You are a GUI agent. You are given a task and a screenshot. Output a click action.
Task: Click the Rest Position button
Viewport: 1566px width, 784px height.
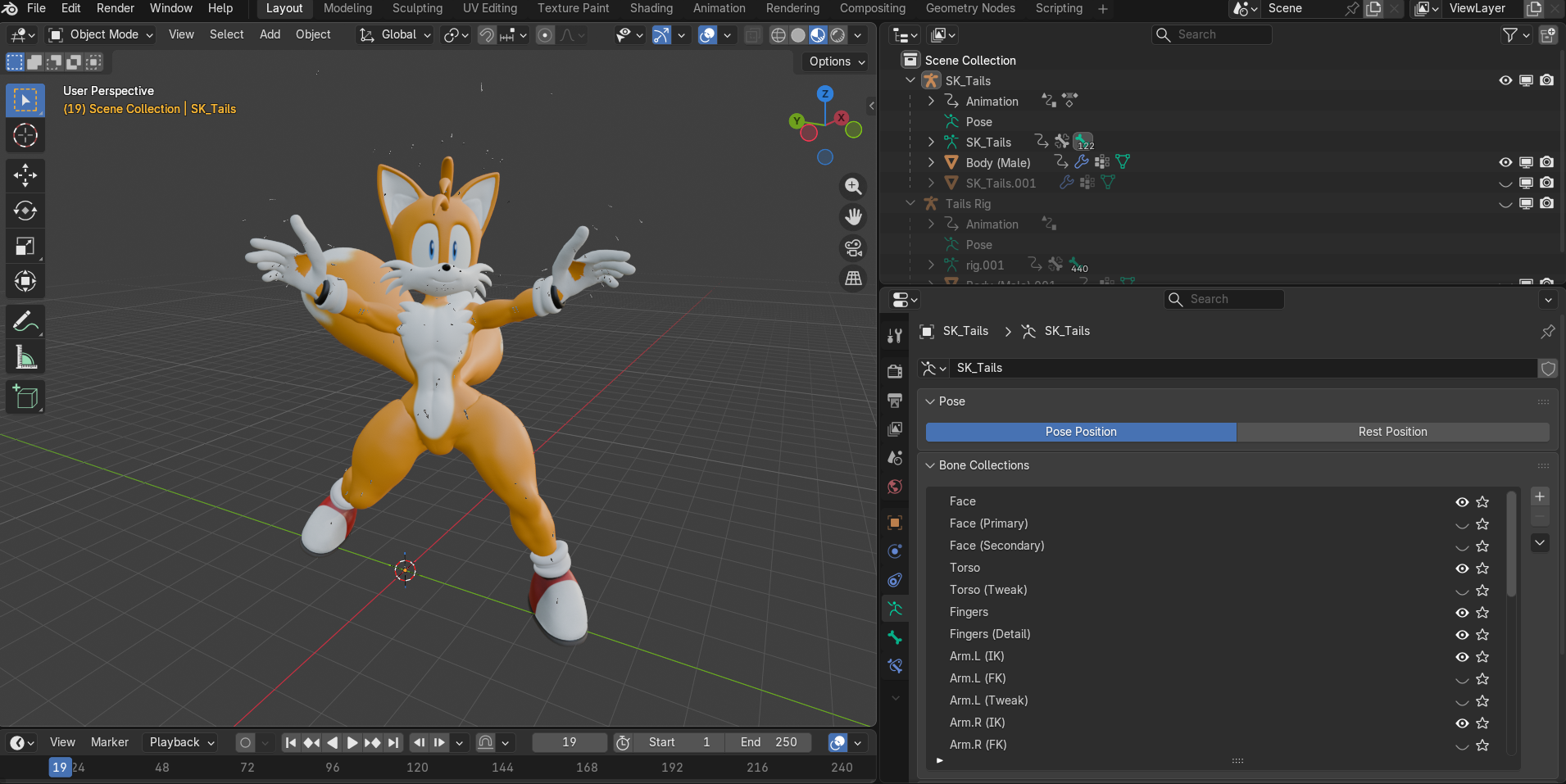click(x=1393, y=432)
